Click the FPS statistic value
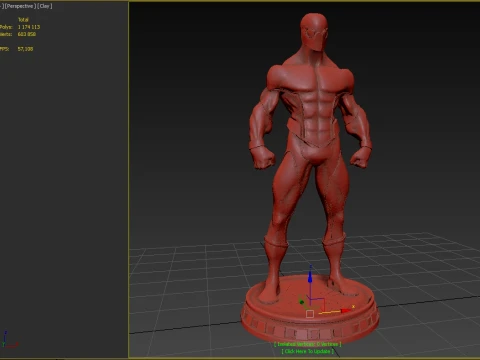480x360 pixels. click(25, 49)
